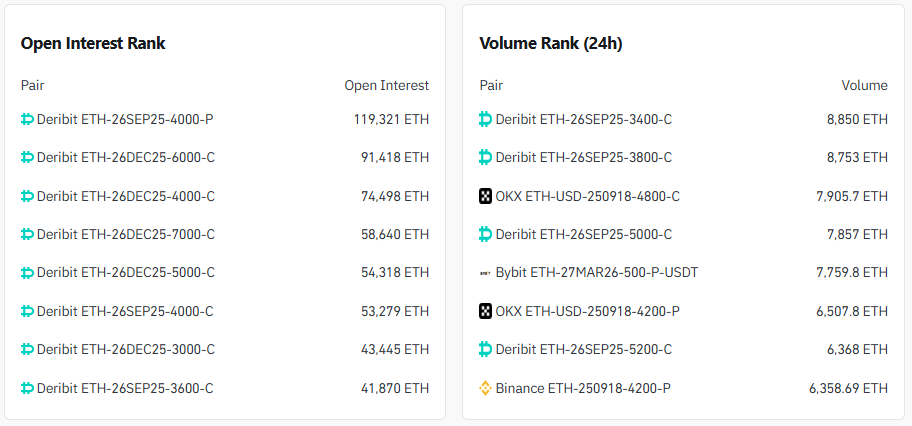Open pair Deribit ETH-26DEC25-6000-C
This screenshot has width=912, height=426.
(126, 157)
